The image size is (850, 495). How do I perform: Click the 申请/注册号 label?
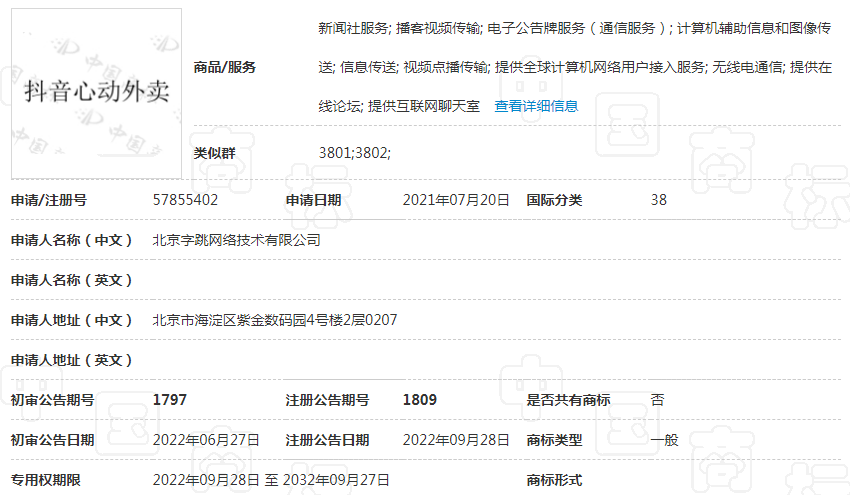point(49,200)
